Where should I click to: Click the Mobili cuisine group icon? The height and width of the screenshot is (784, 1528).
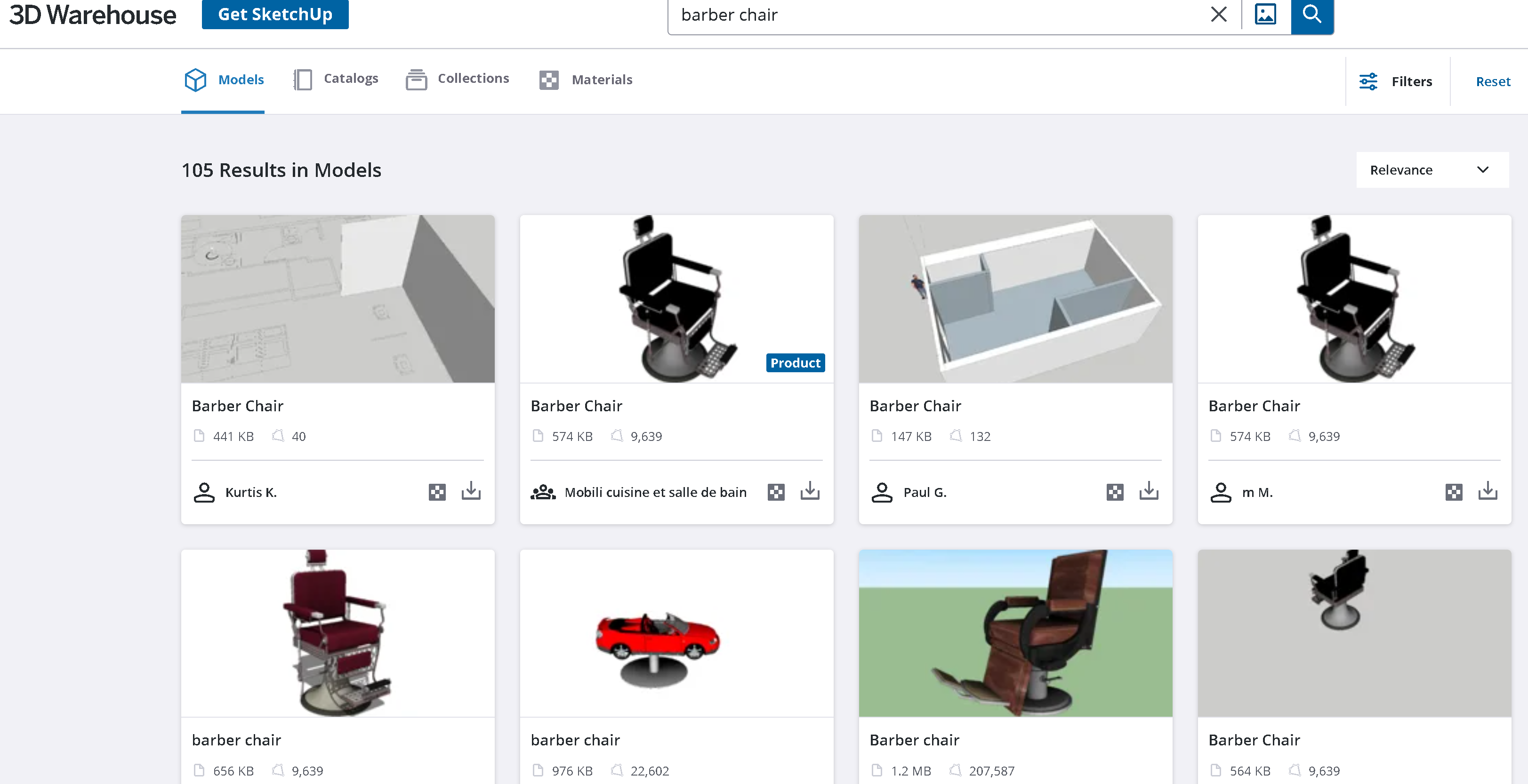(543, 492)
